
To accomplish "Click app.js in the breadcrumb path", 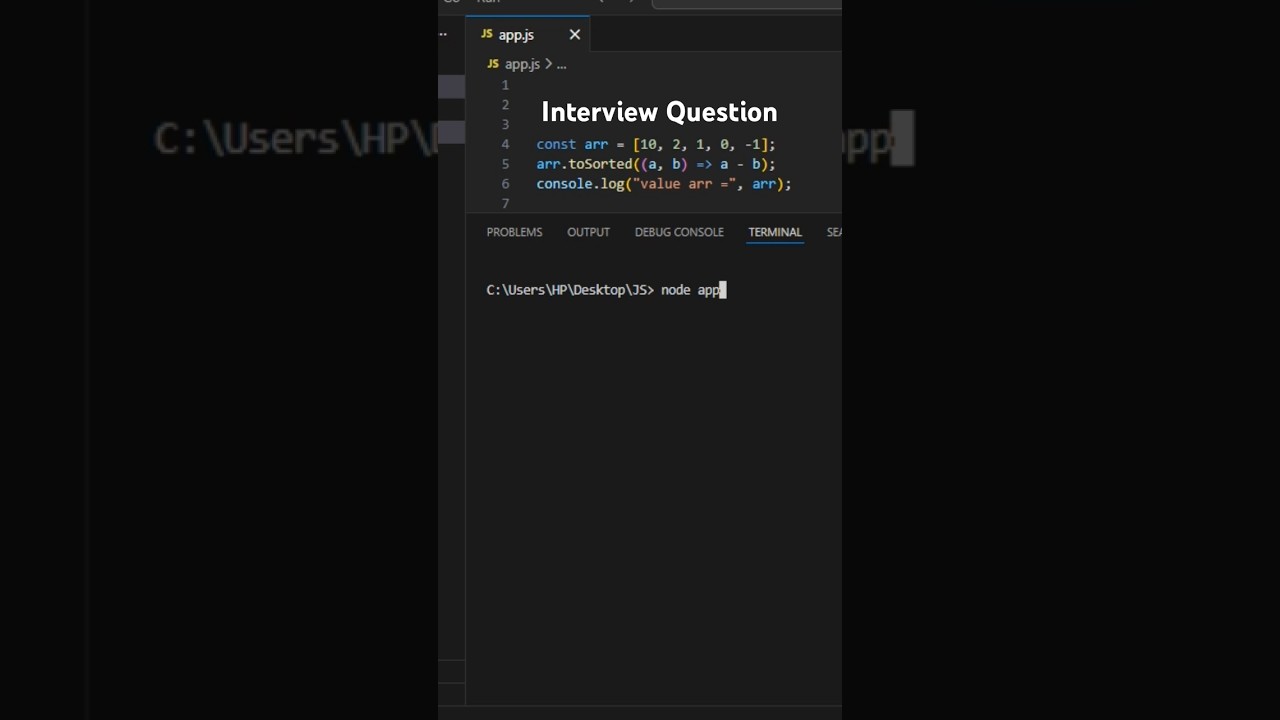I will (x=522, y=64).
